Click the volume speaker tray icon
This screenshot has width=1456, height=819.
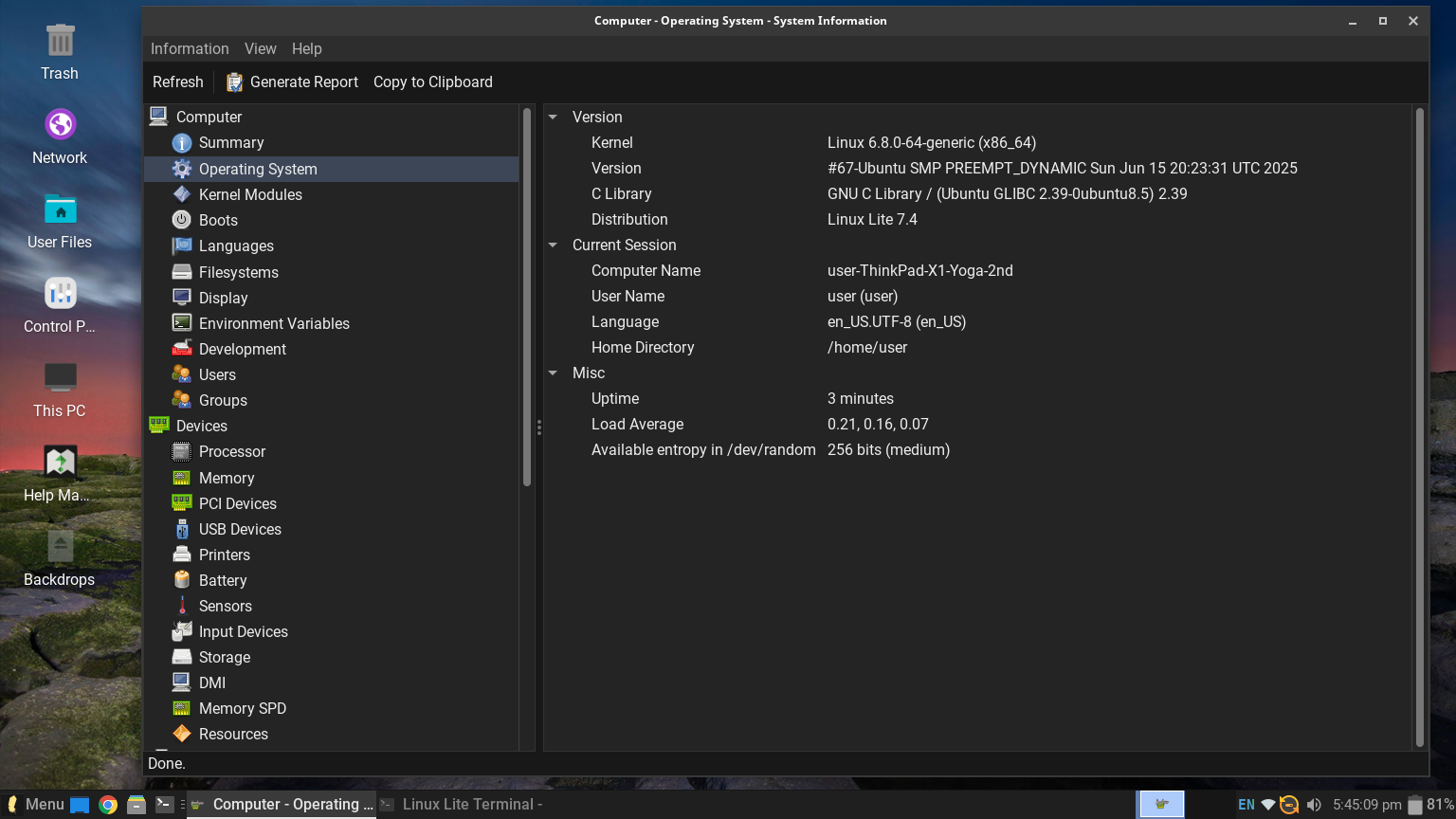[x=1314, y=805]
